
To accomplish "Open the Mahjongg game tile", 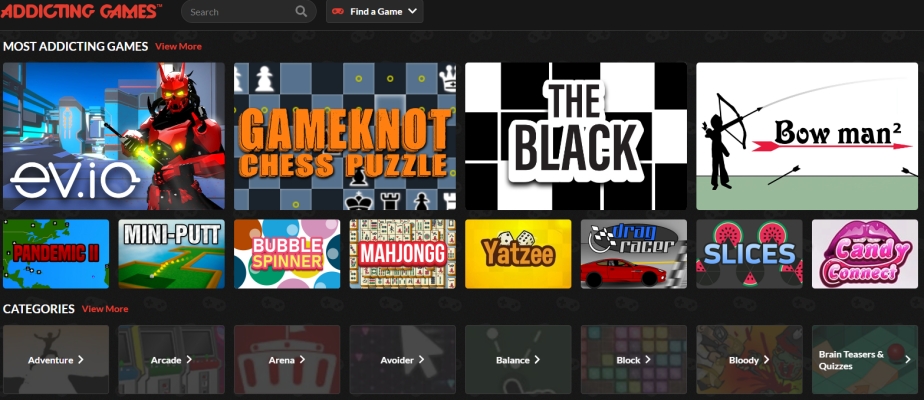I will pyautogui.click(x=402, y=254).
